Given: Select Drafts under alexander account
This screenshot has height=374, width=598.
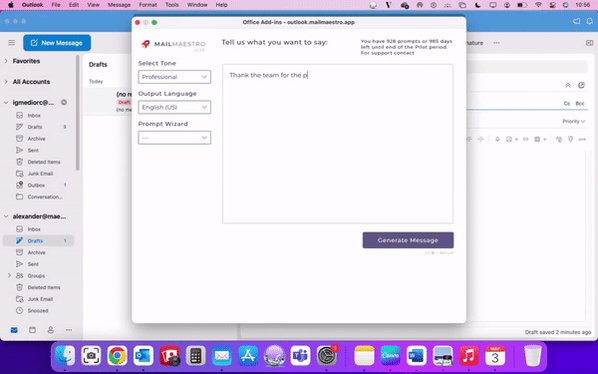Looking at the screenshot, I should click(x=39, y=241).
